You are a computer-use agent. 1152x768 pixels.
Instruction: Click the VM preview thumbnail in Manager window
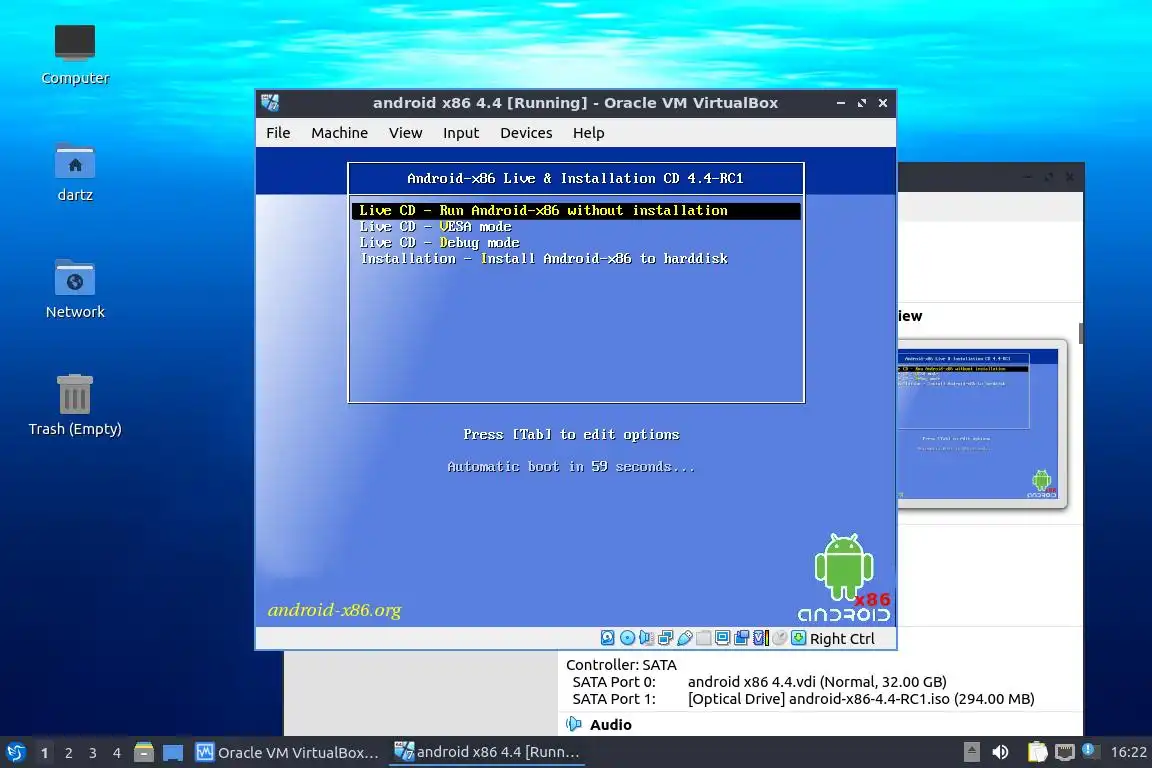pos(982,423)
